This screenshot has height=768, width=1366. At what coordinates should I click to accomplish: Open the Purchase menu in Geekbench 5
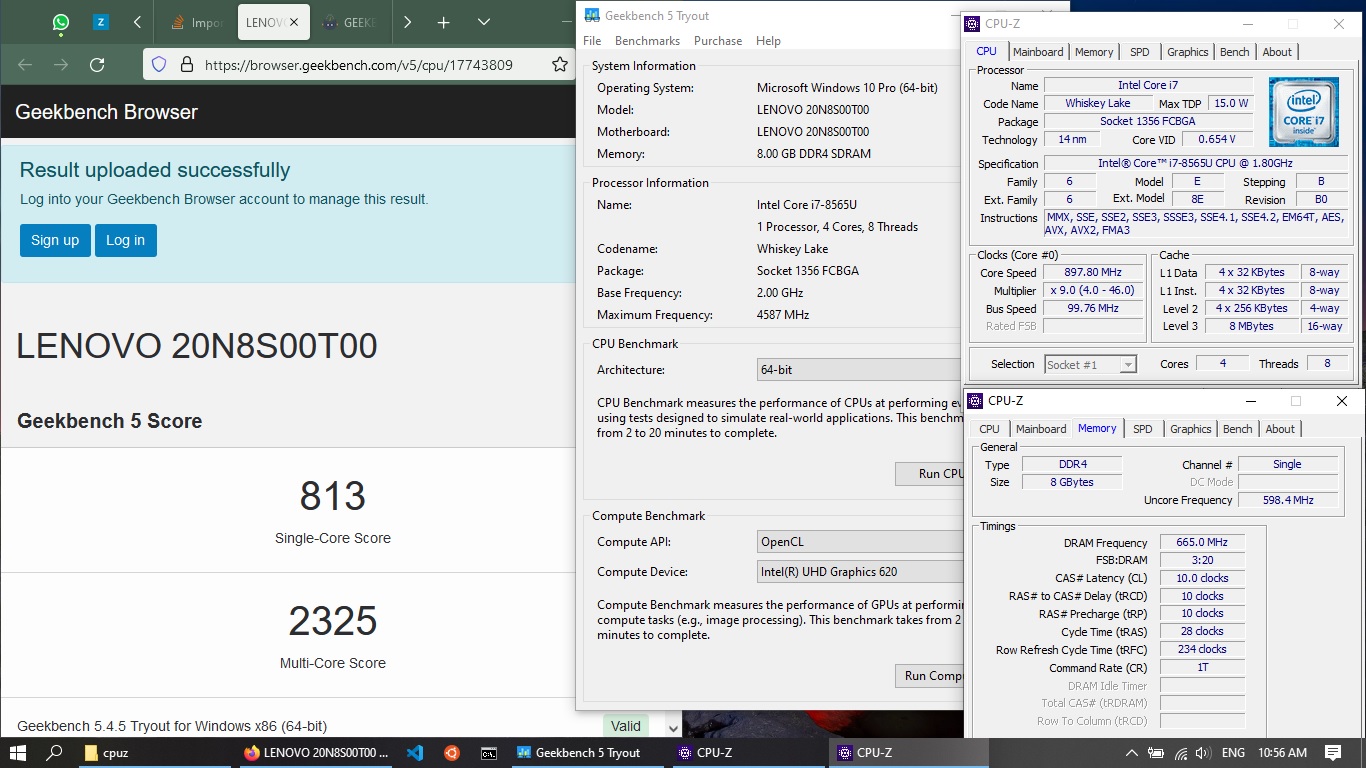[718, 41]
